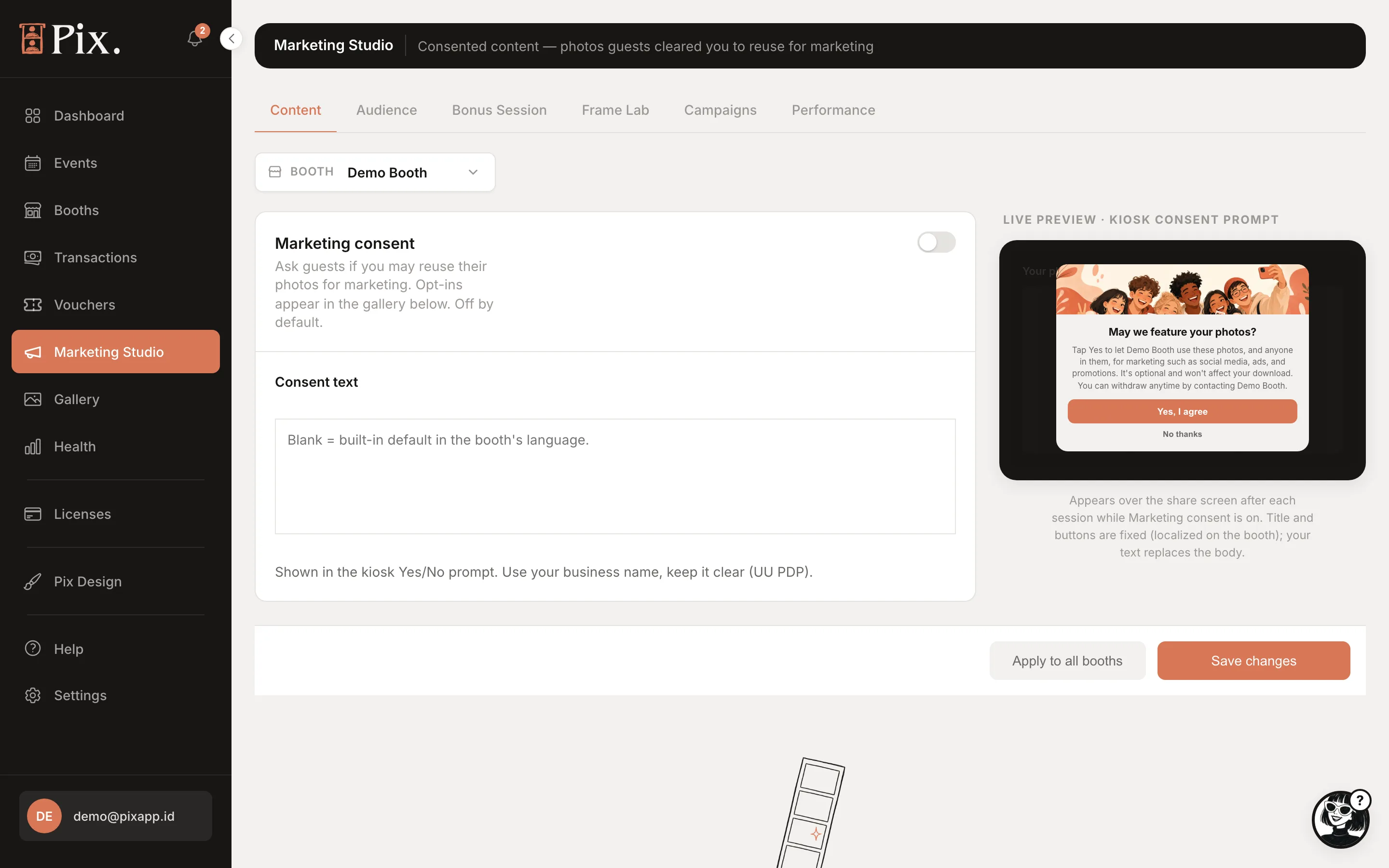Screen dimensions: 1389x868
Task: Go to Events in the sidebar
Action: pos(115,163)
